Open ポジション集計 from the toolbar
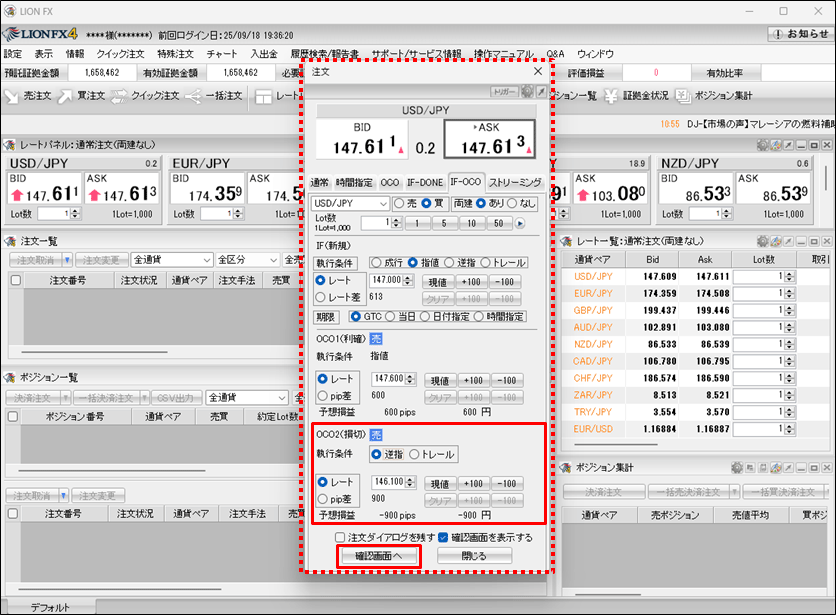 [718, 96]
